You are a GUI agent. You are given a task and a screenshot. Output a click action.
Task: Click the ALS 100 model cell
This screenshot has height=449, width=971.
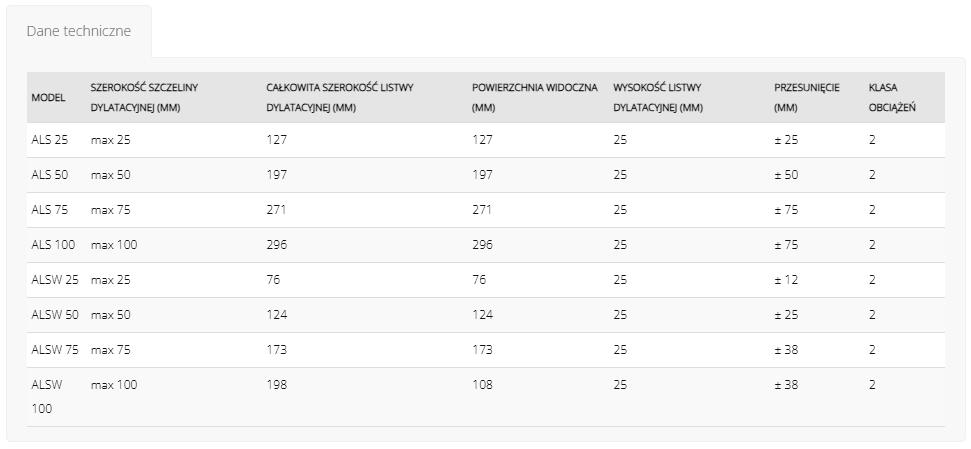(53, 245)
